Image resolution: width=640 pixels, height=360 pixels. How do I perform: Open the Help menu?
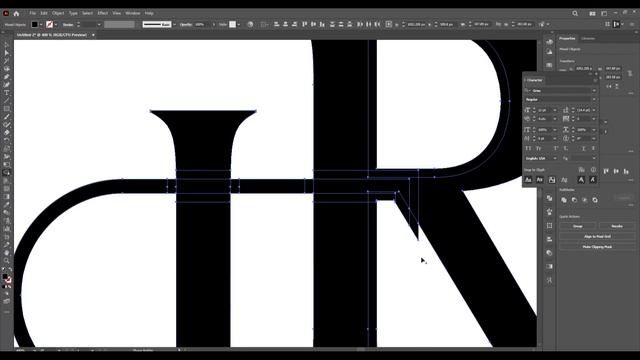click(x=149, y=13)
